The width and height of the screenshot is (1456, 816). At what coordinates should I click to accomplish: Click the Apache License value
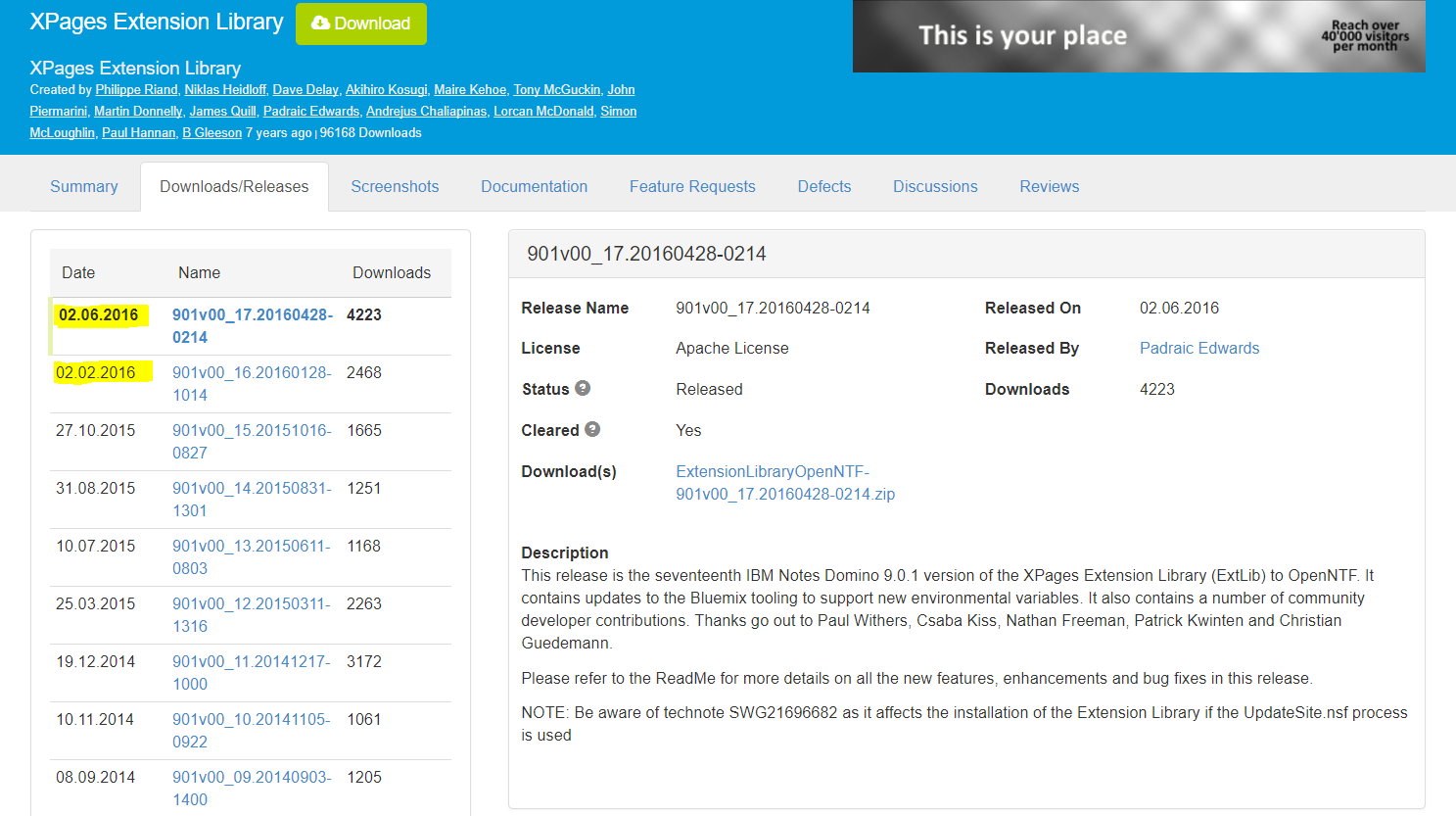pos(732,348)
